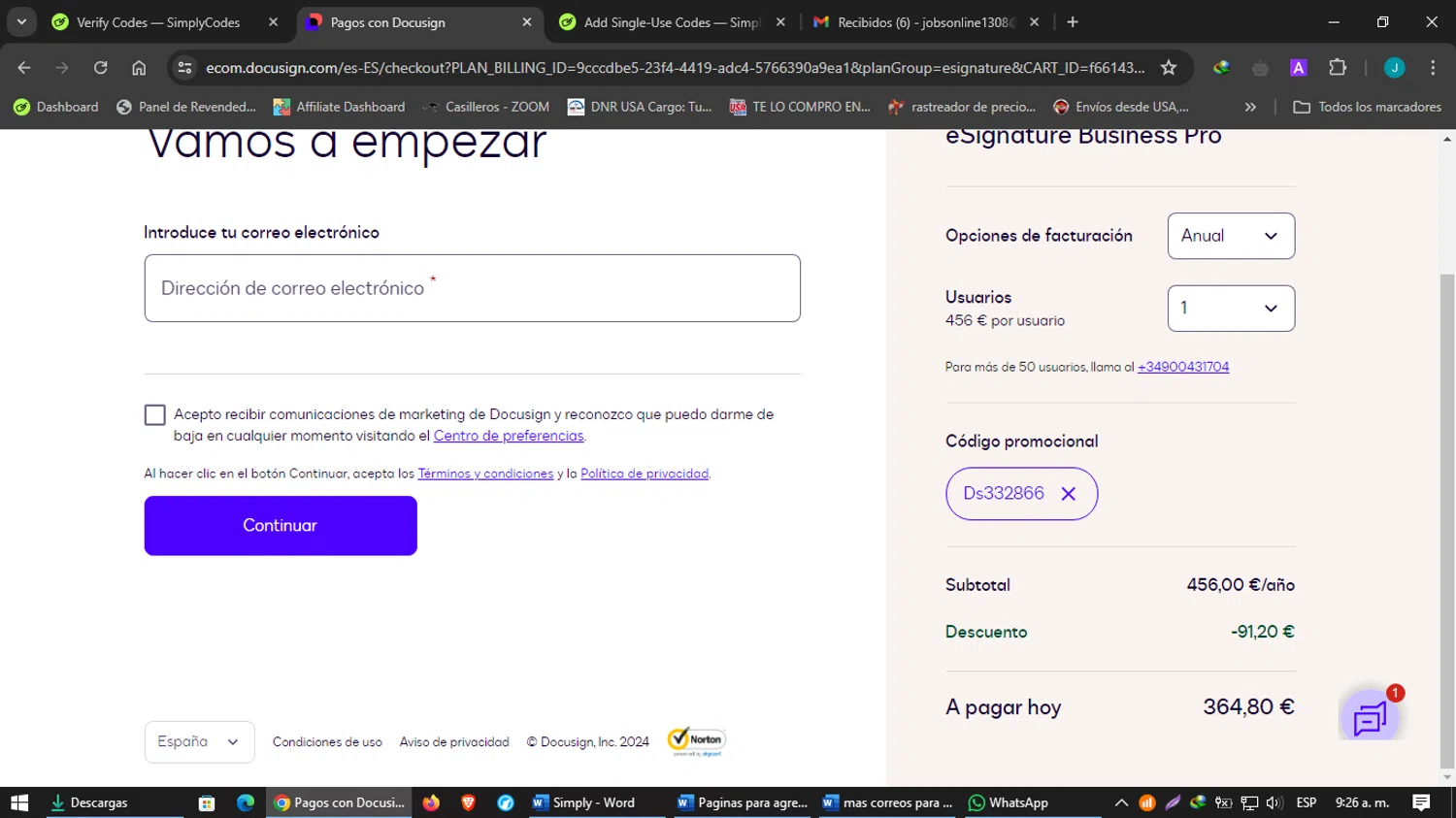Open the Panel de Revended bookmark
Screen dimensions: 1456x818
coord(186,107)
